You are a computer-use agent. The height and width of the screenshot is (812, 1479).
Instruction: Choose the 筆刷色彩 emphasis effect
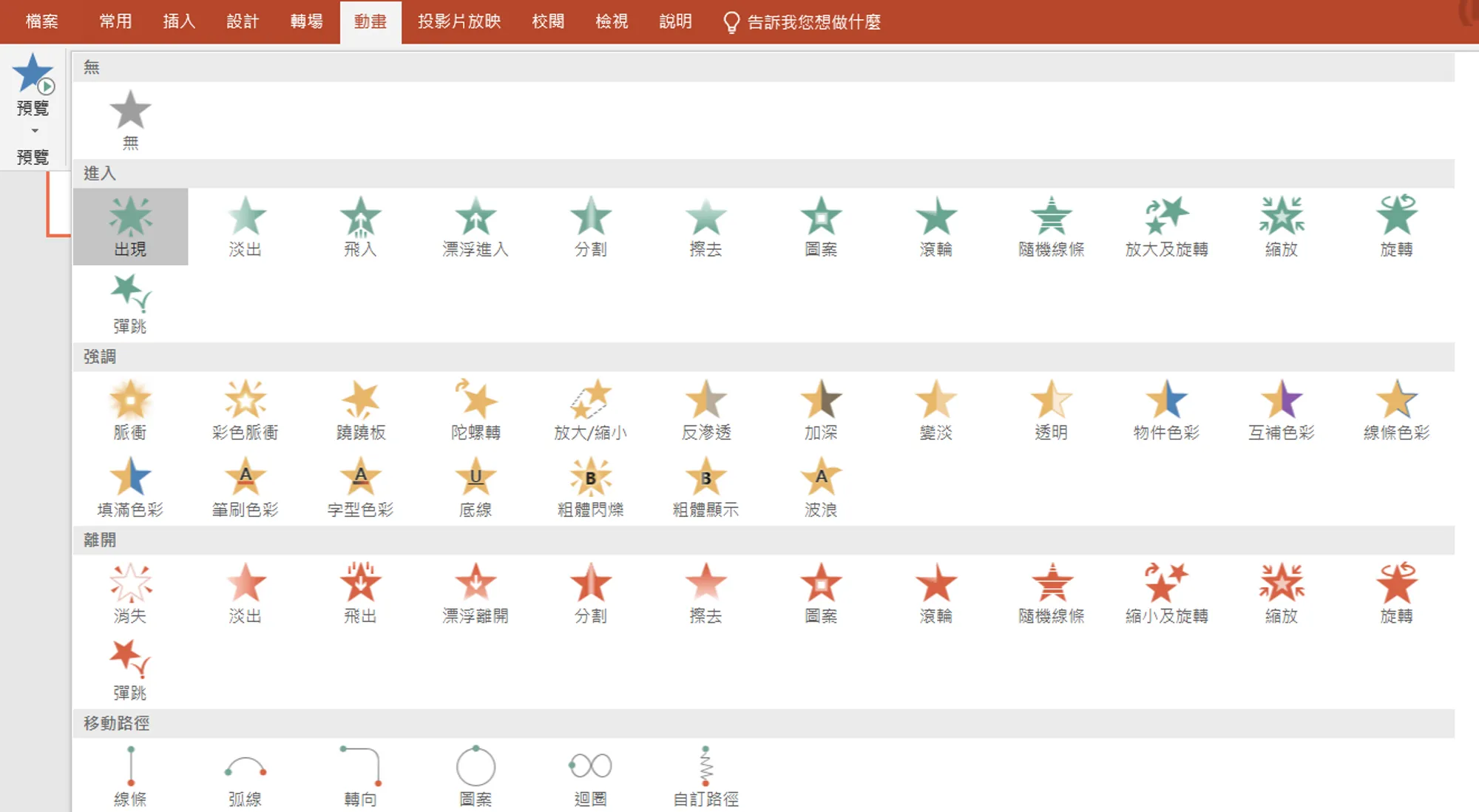pyautogui.click(x=246, y=487)
